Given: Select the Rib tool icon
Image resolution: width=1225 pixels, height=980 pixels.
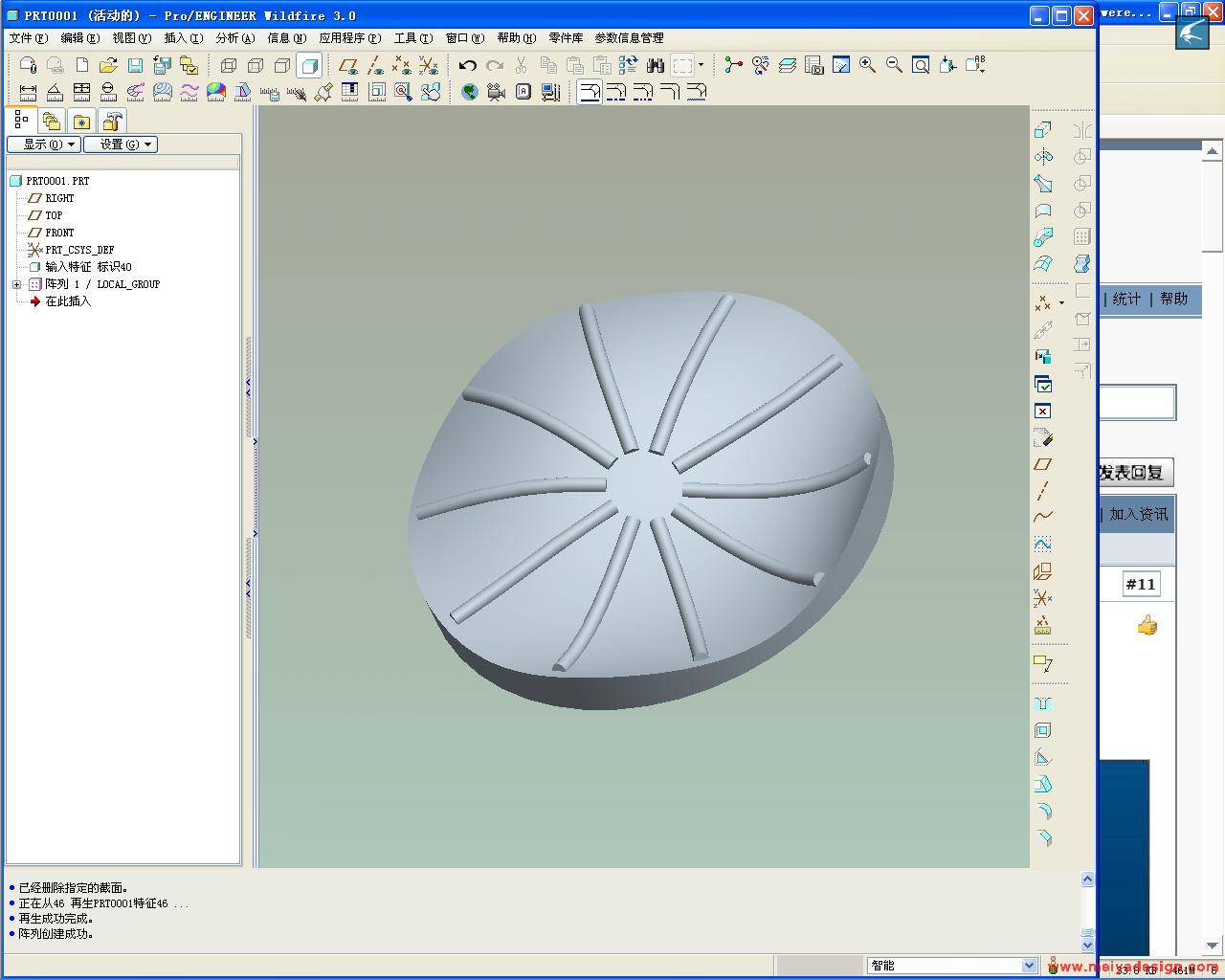Looking at the screenshot, I should coord(1043,758).
